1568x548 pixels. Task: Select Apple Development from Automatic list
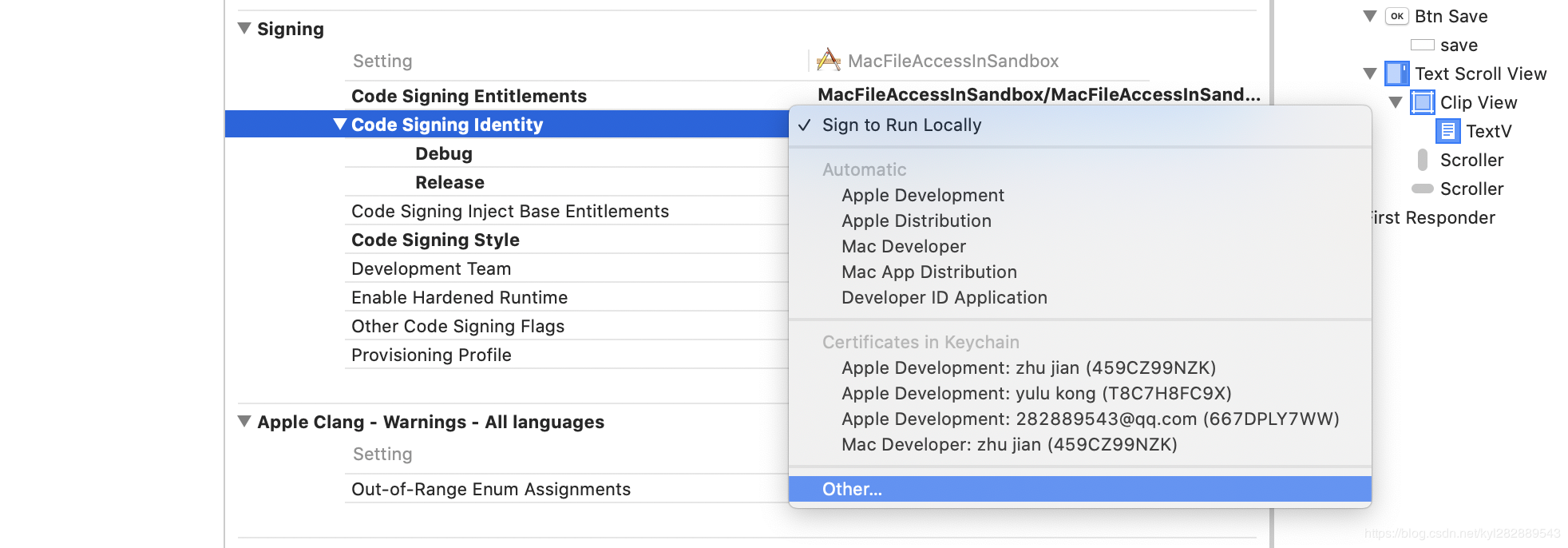(922, 196)
